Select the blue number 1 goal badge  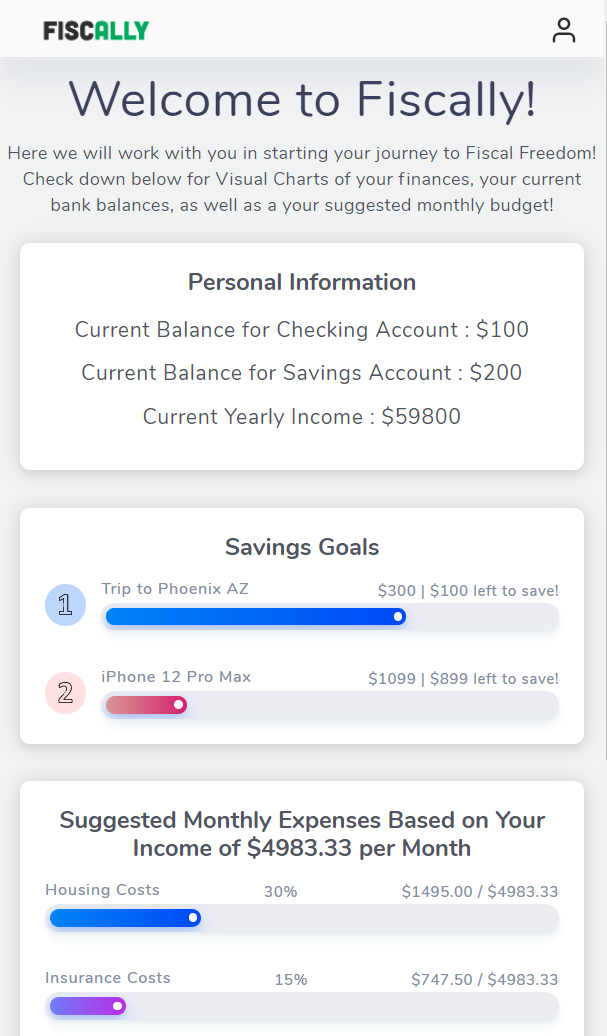point(65,605)
